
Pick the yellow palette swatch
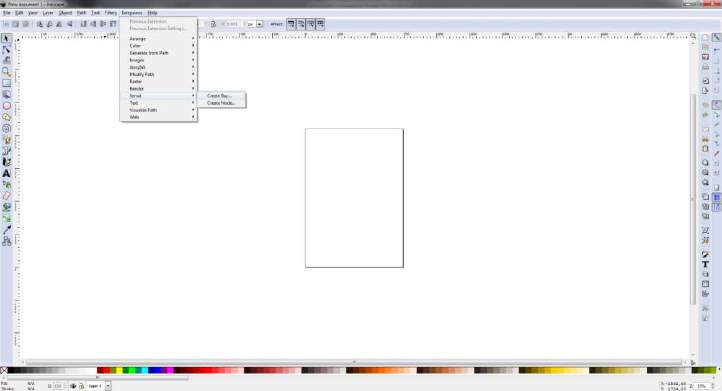pos(119,370)
